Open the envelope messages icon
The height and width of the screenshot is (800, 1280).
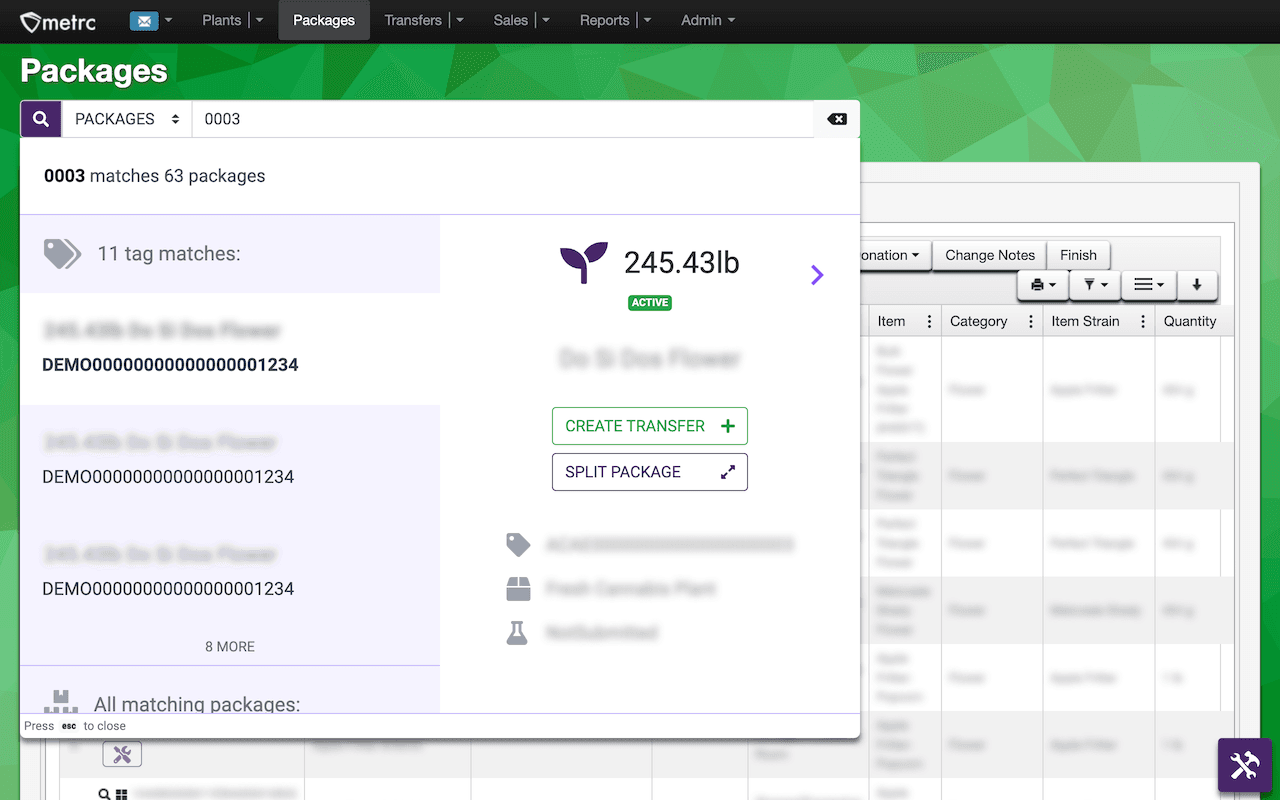click(x=144, y=20)
